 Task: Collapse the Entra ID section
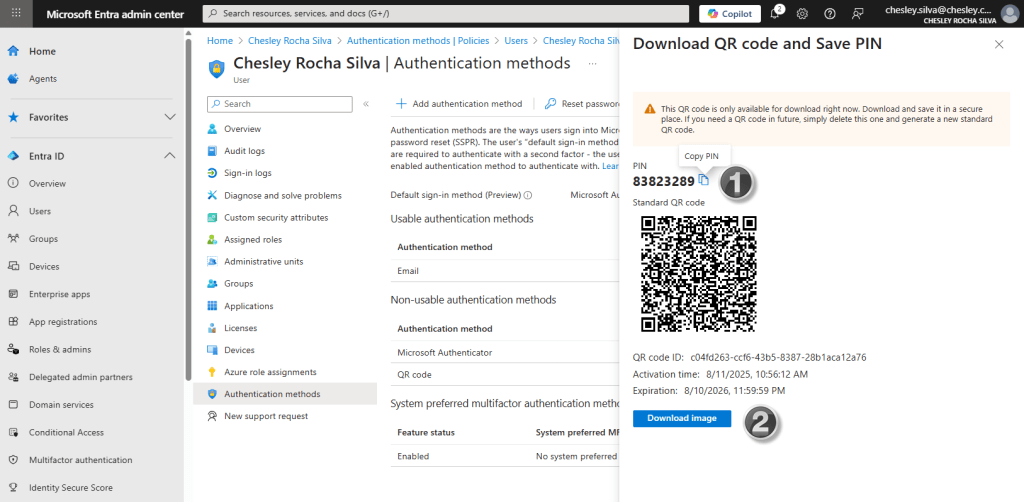tap(170, 156)
